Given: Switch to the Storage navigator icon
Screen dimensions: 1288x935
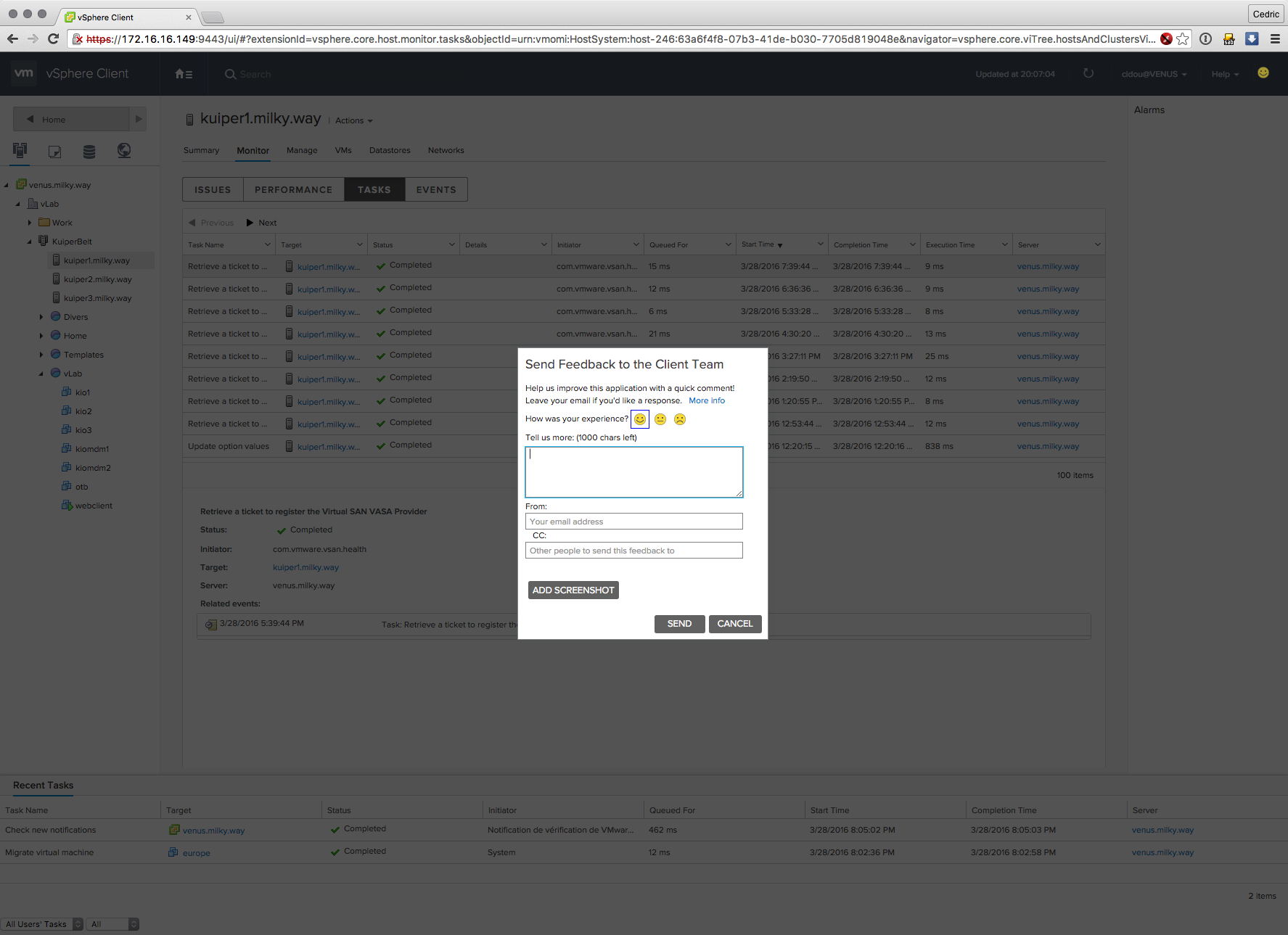Looking at the screenshot, I should 89,151.
